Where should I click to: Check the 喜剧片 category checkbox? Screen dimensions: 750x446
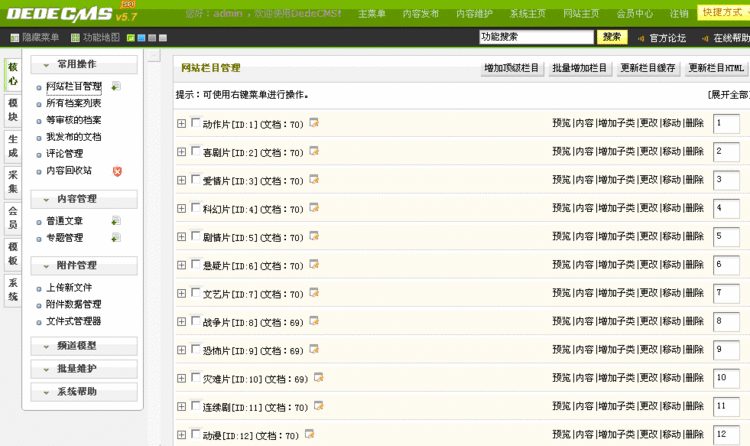(x=195, y=151)
